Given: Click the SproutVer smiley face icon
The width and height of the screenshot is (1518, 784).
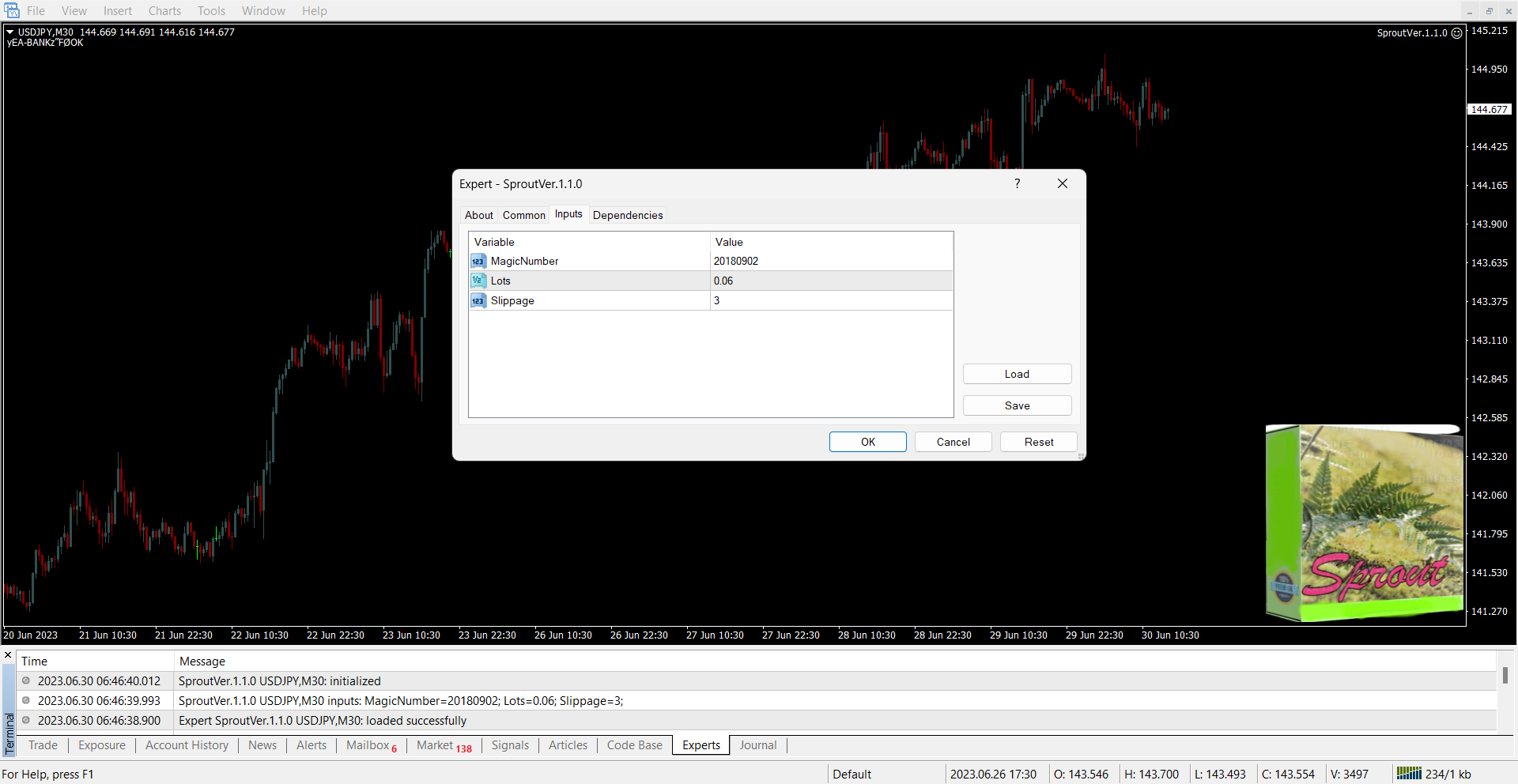Looking at the screenshot, I should coord(1457,33).
